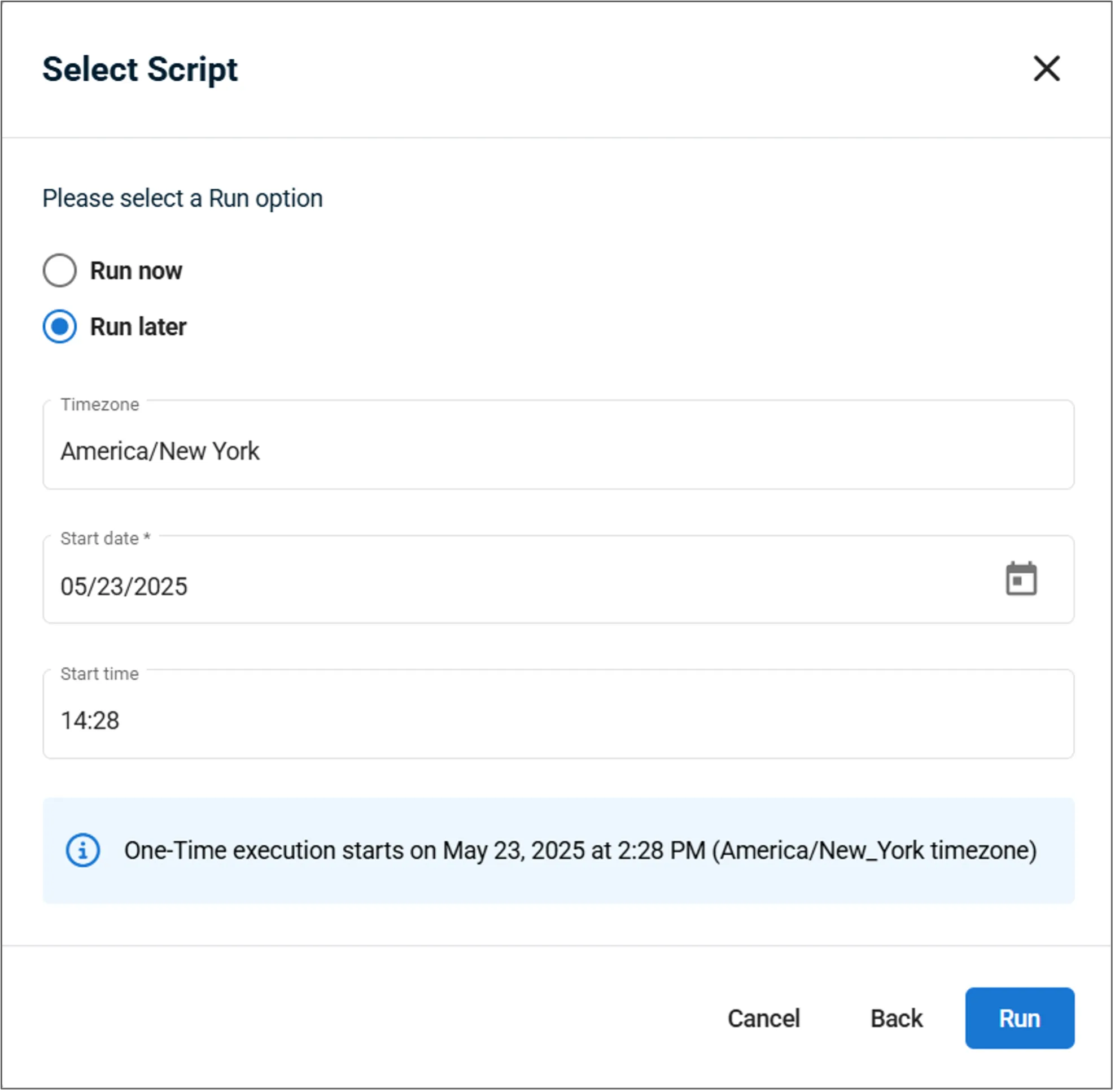Image resolution: width=1115 pixels, height=1092 pixels.
Task: Click the Cancel button
Action: pyautogui.click(x=763, y=1019)
